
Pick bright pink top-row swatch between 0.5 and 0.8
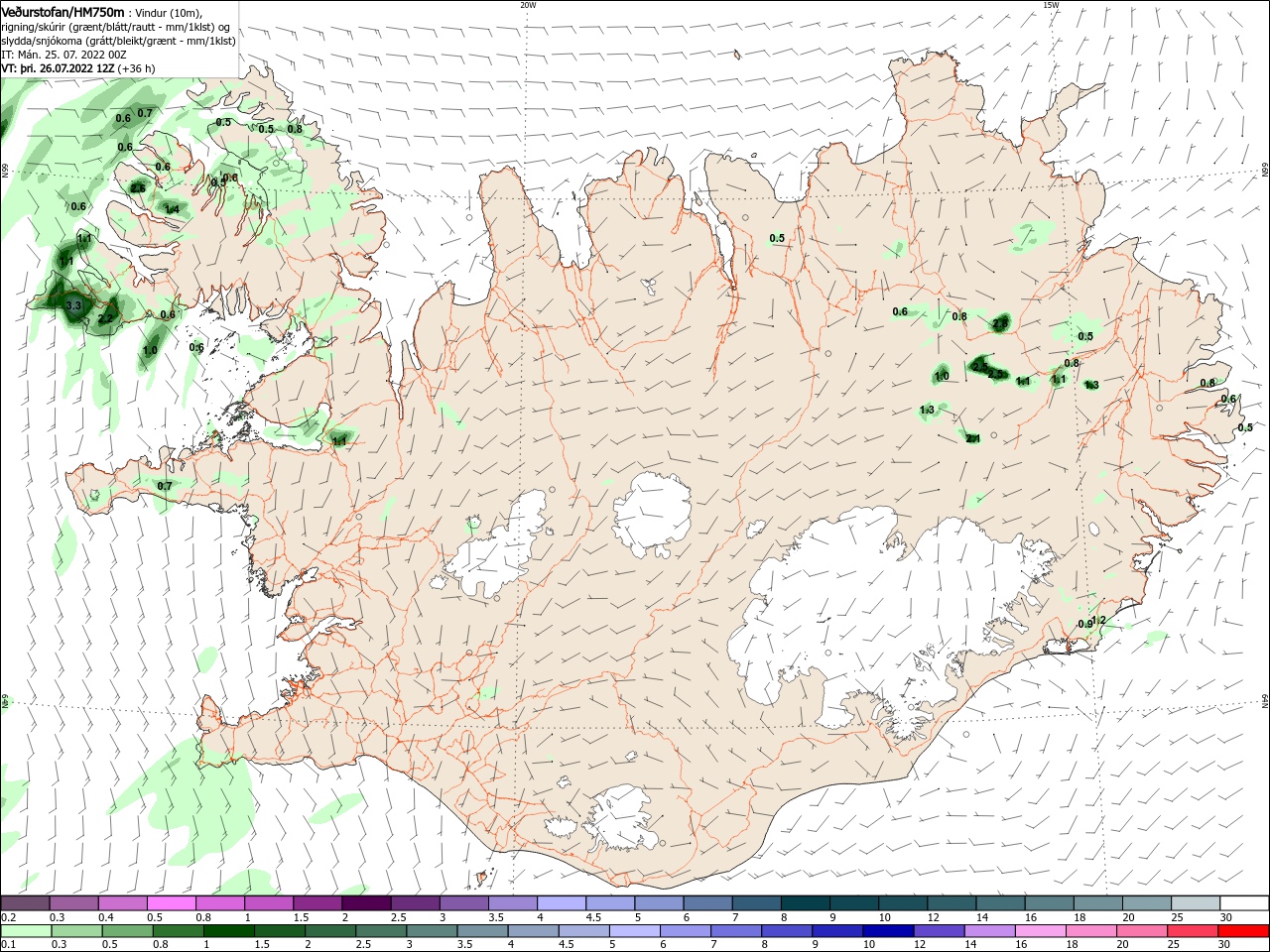[x=171, y=902]
